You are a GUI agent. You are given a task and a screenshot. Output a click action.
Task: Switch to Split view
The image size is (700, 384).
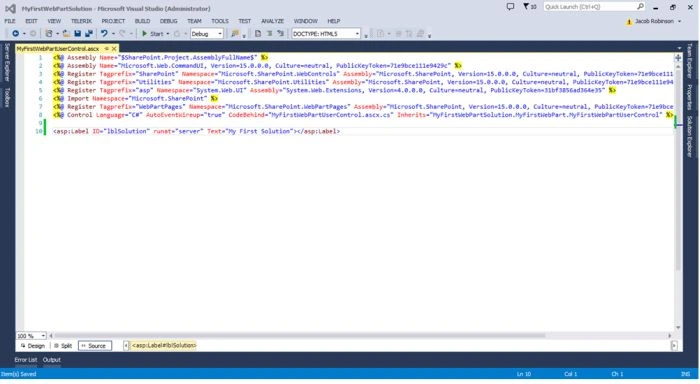coord(63,346)
